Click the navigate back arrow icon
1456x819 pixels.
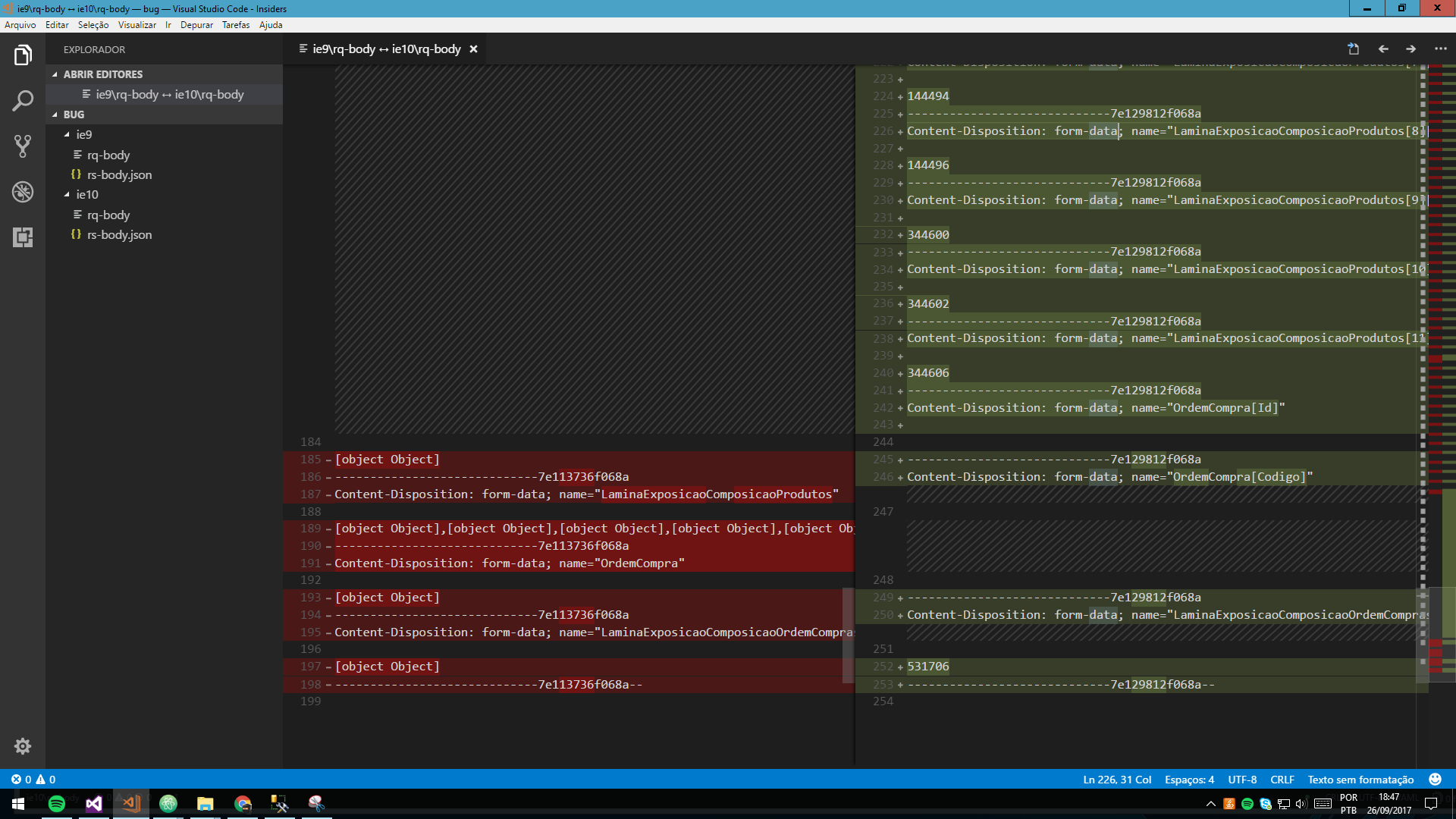click(1383, 49)
